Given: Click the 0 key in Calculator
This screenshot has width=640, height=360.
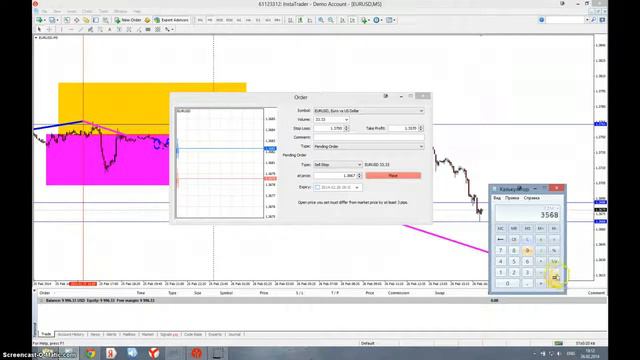Looking at the screenshot, I should [507, 283].
